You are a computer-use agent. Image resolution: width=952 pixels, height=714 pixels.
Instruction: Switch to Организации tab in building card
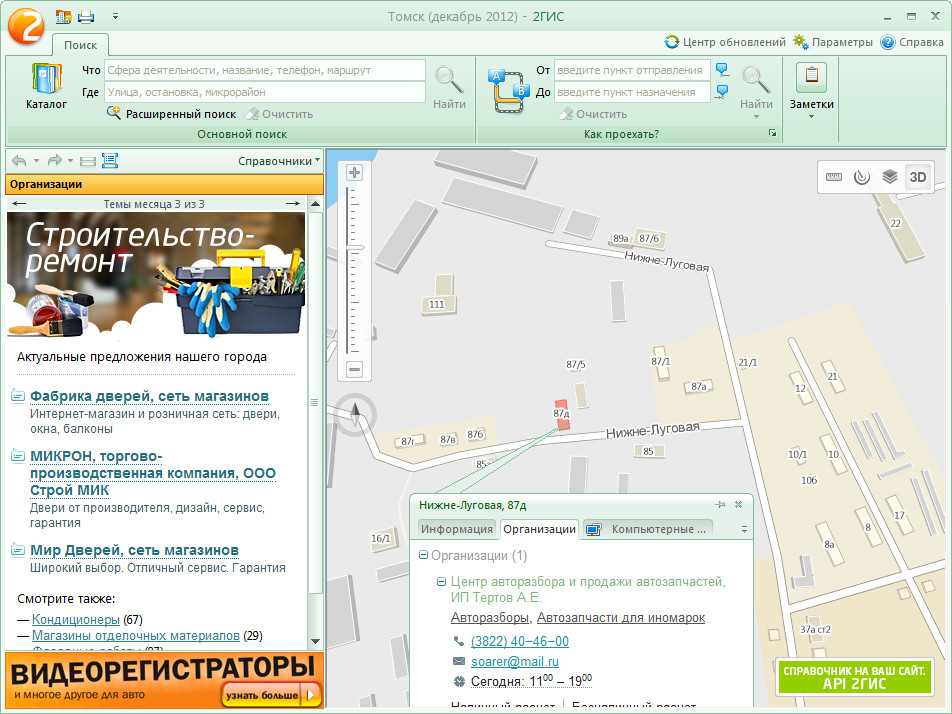click(539, 529)
